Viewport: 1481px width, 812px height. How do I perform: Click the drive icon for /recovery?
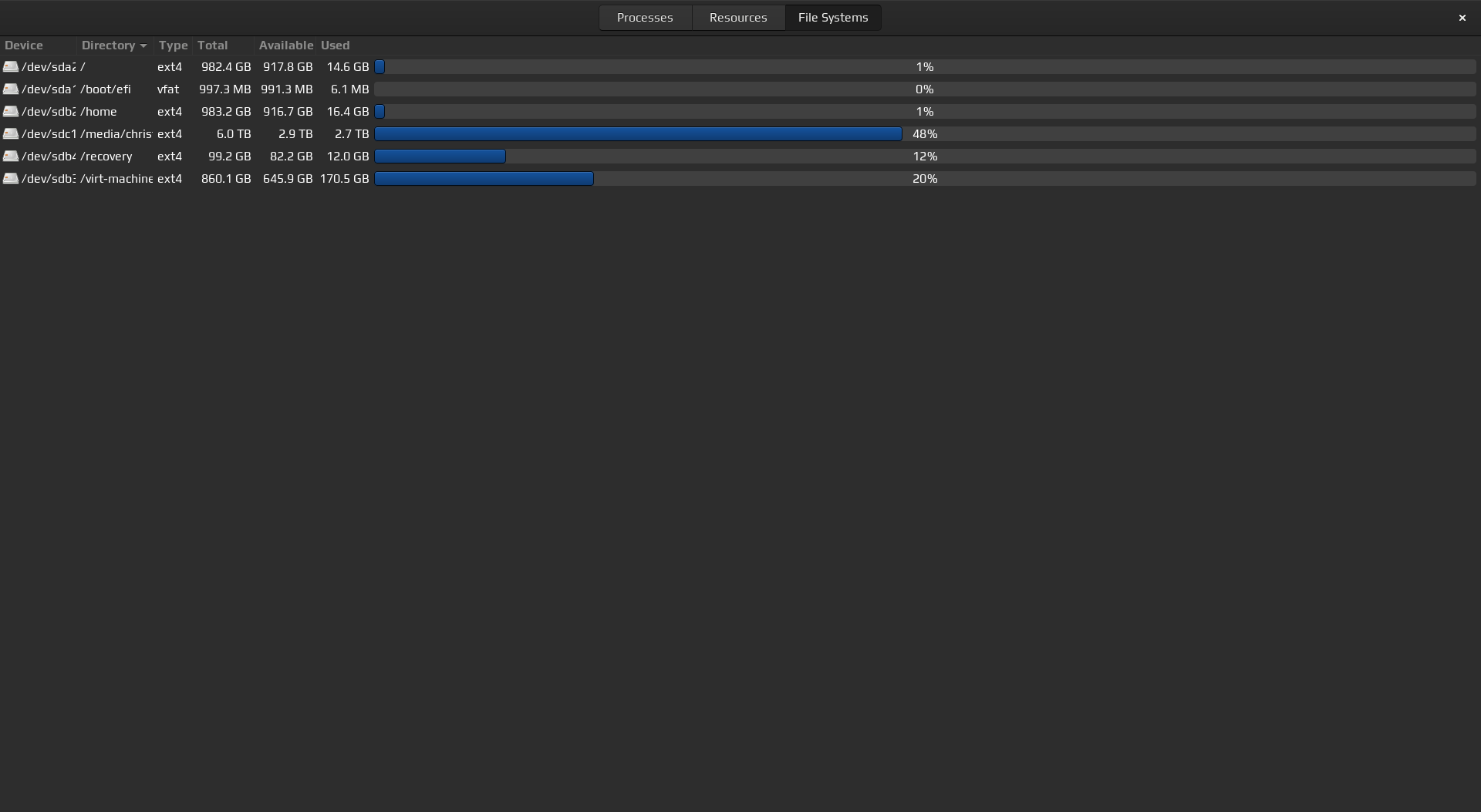(11, 157)
